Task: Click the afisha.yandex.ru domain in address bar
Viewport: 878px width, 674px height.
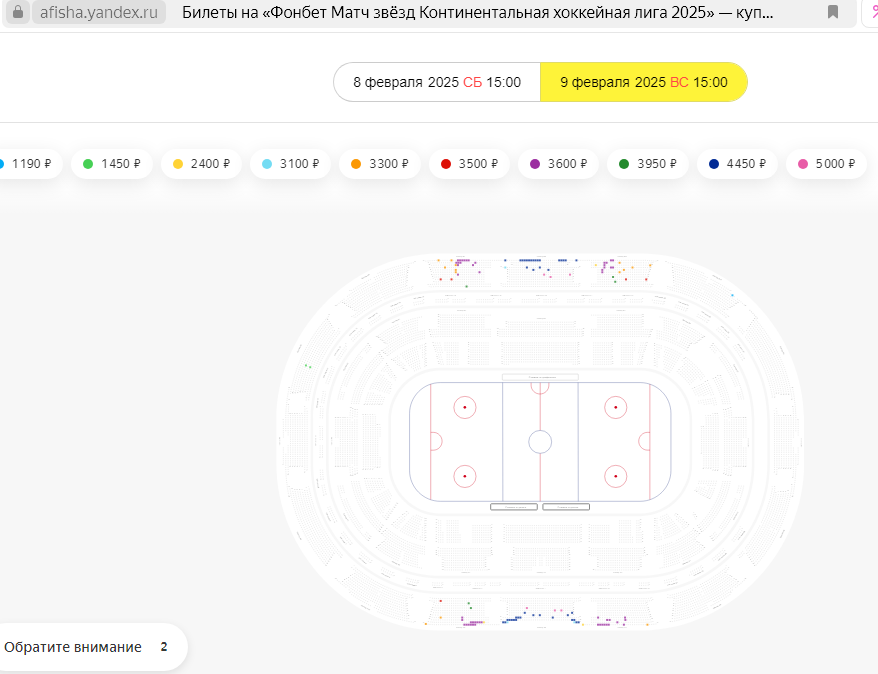Action: tap(99, 12)
